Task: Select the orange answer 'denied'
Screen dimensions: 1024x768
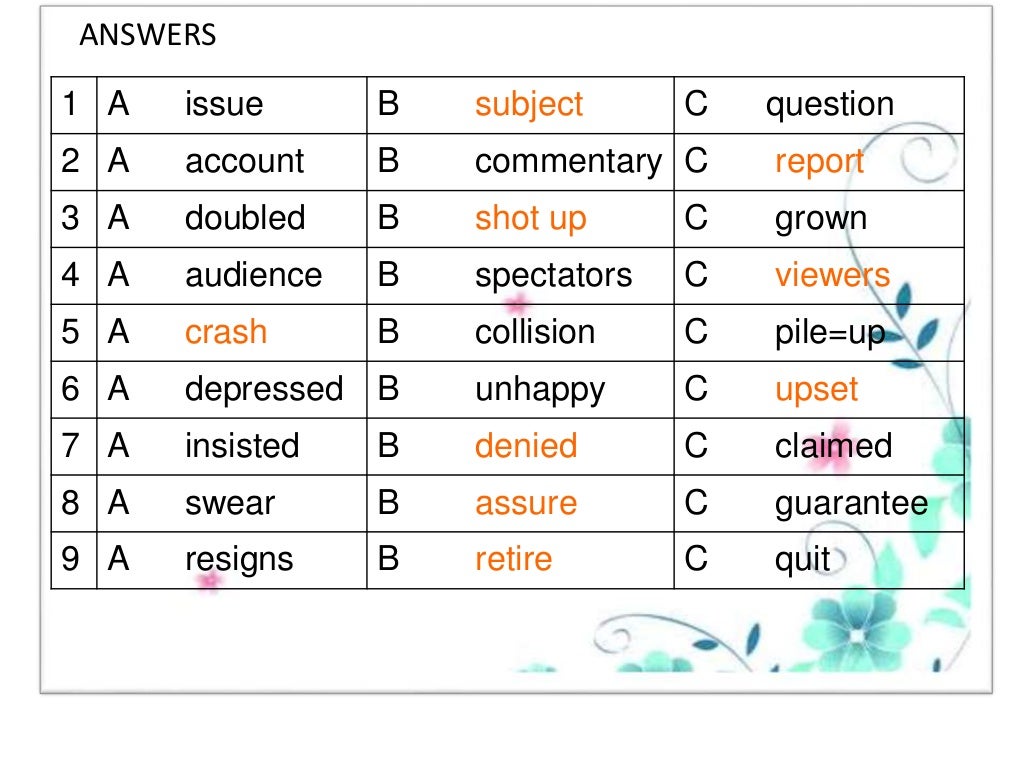Action: click(526, 446)
